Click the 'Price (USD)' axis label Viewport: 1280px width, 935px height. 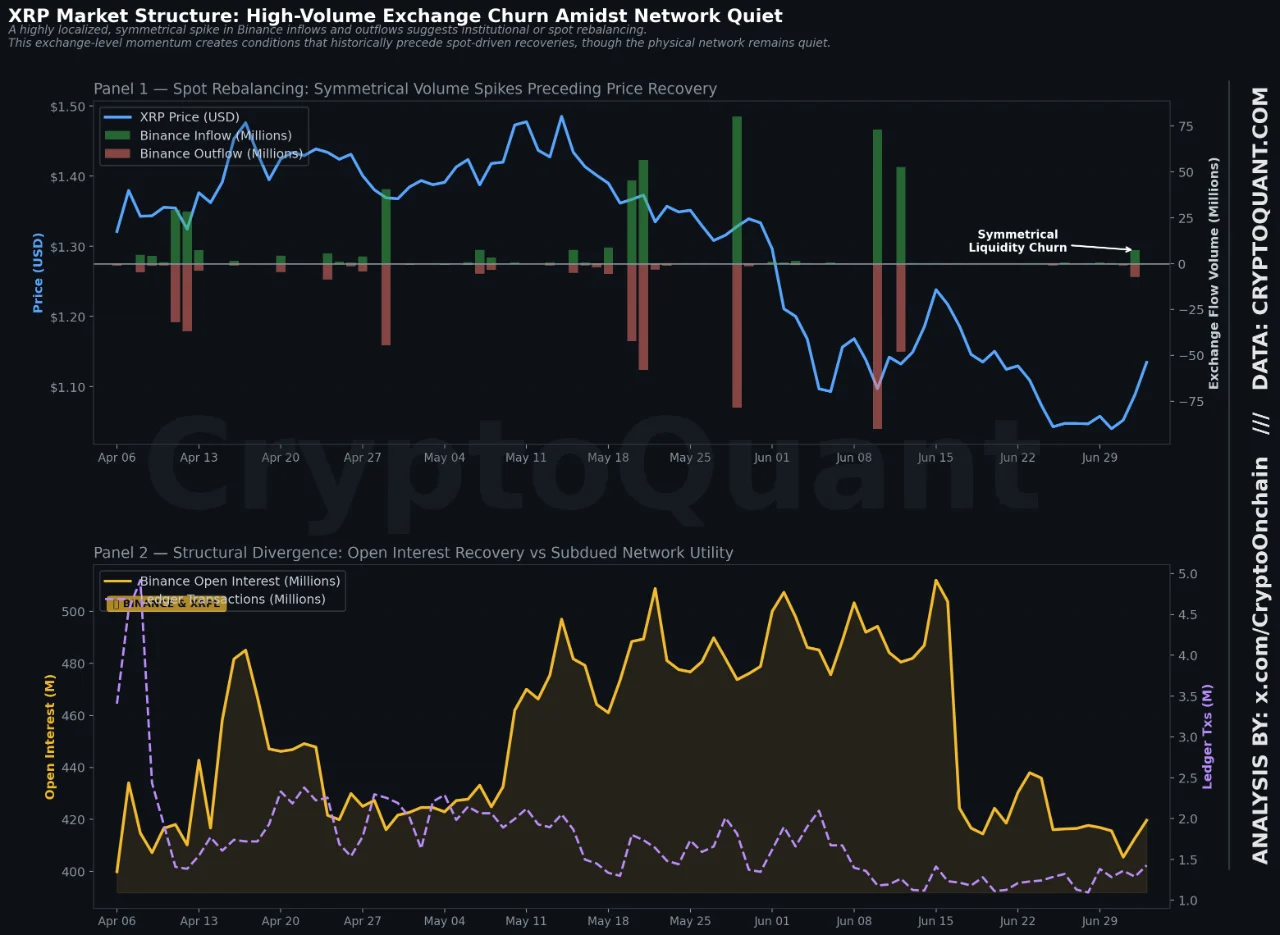[x=38, y=273]
